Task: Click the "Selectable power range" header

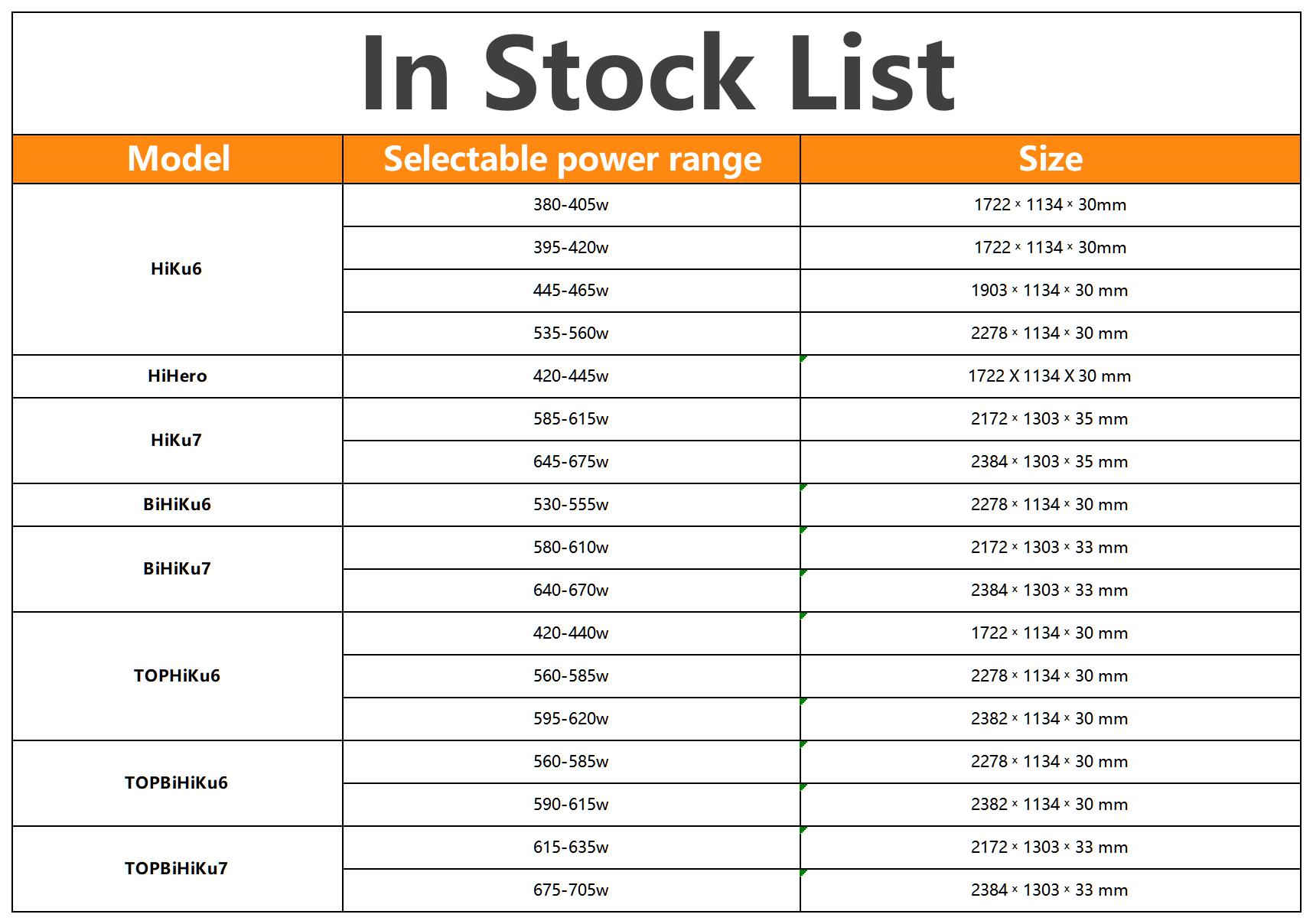Action: 572,159
